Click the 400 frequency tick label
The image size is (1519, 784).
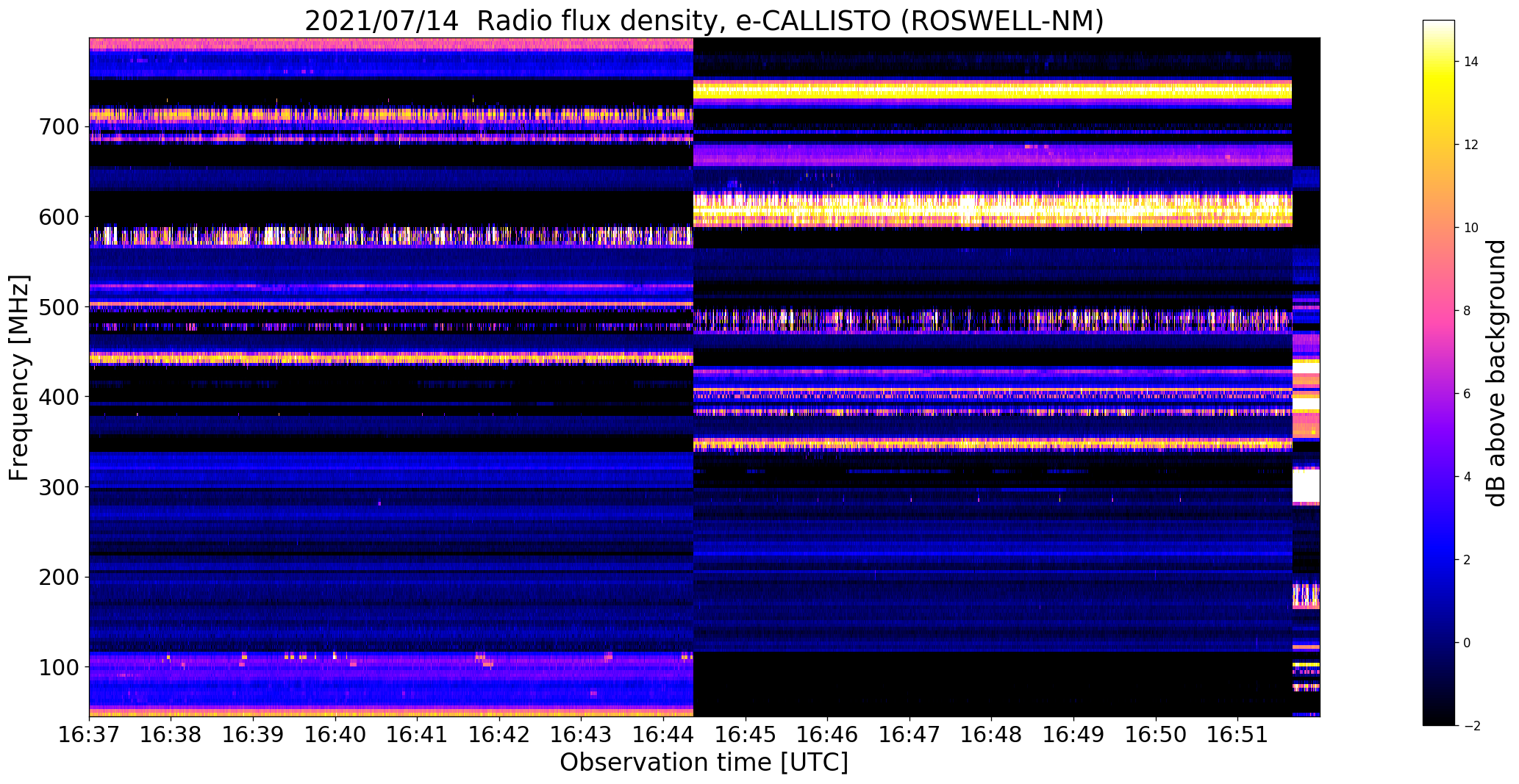pyautogui.click(x=57, y=397)
